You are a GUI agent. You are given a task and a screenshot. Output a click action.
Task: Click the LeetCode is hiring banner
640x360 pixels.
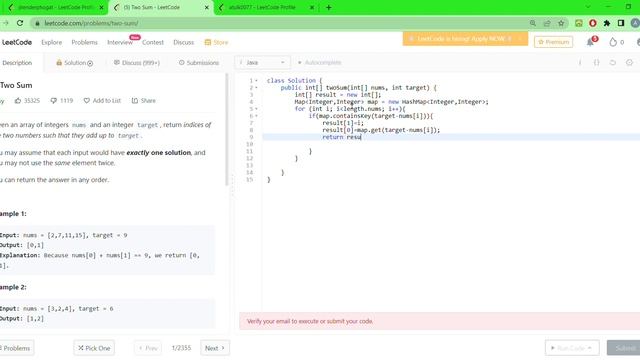[465, 39]
